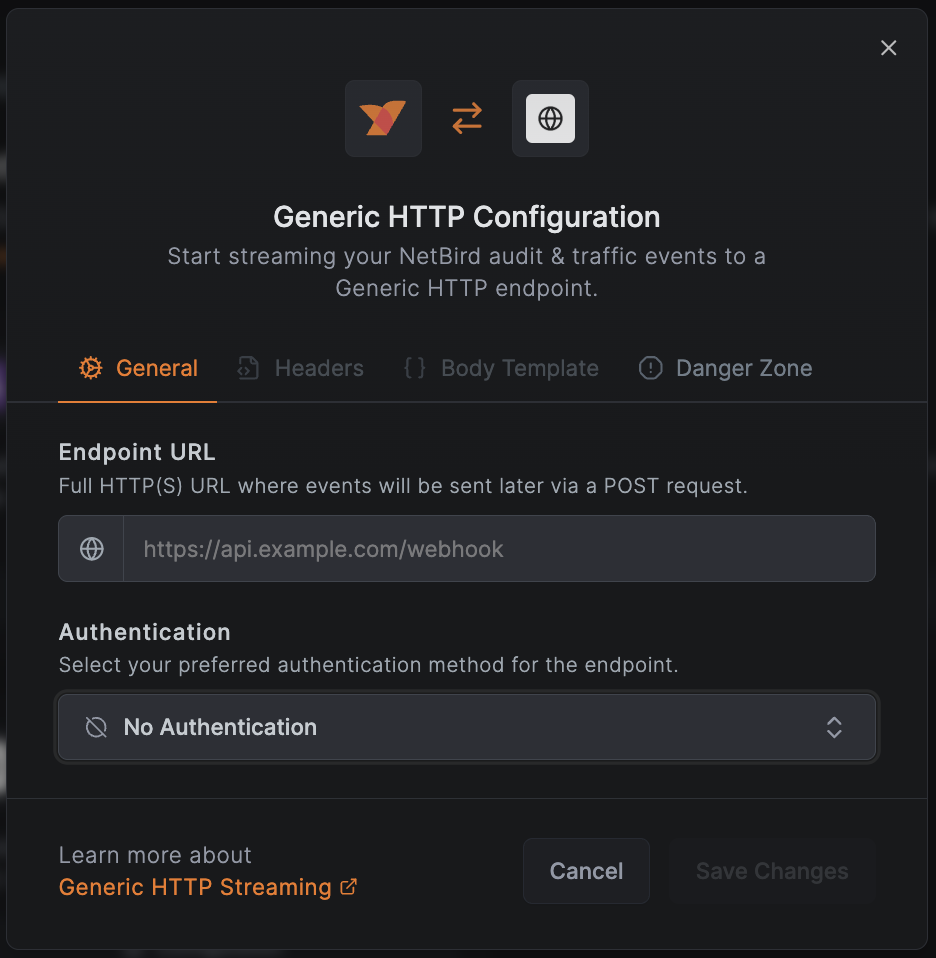Click the no-authentication slash icon in the selector
This screenshot has width=936, height=958.
[96, 727]
